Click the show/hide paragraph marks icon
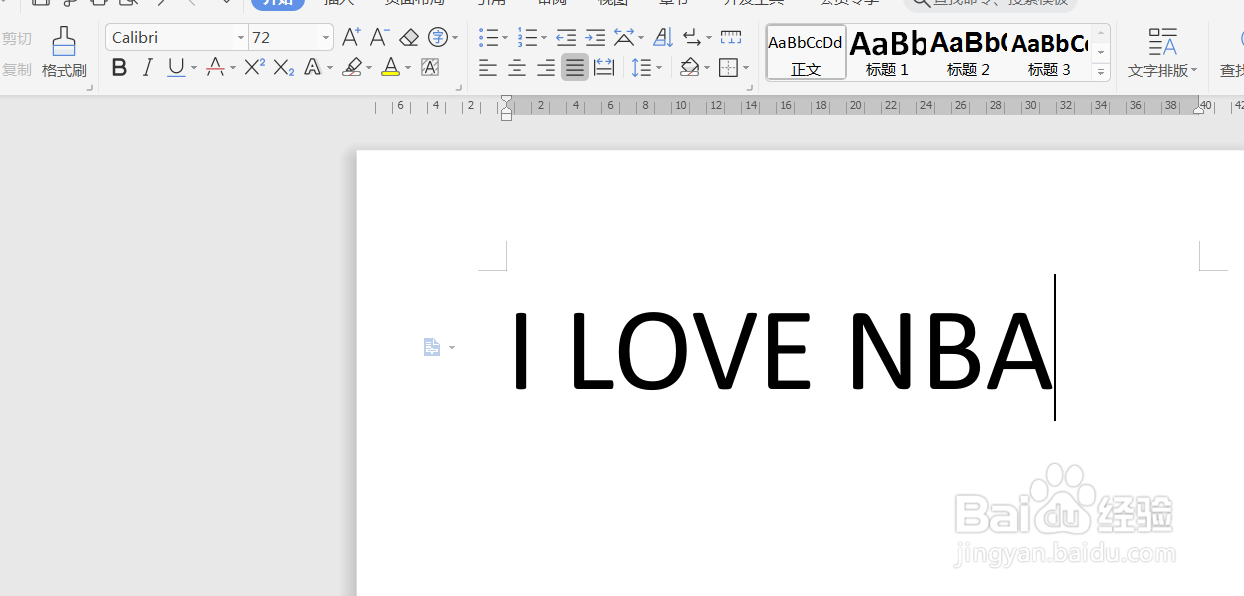This screenshot has height=596, width=1244. point(692,38)
